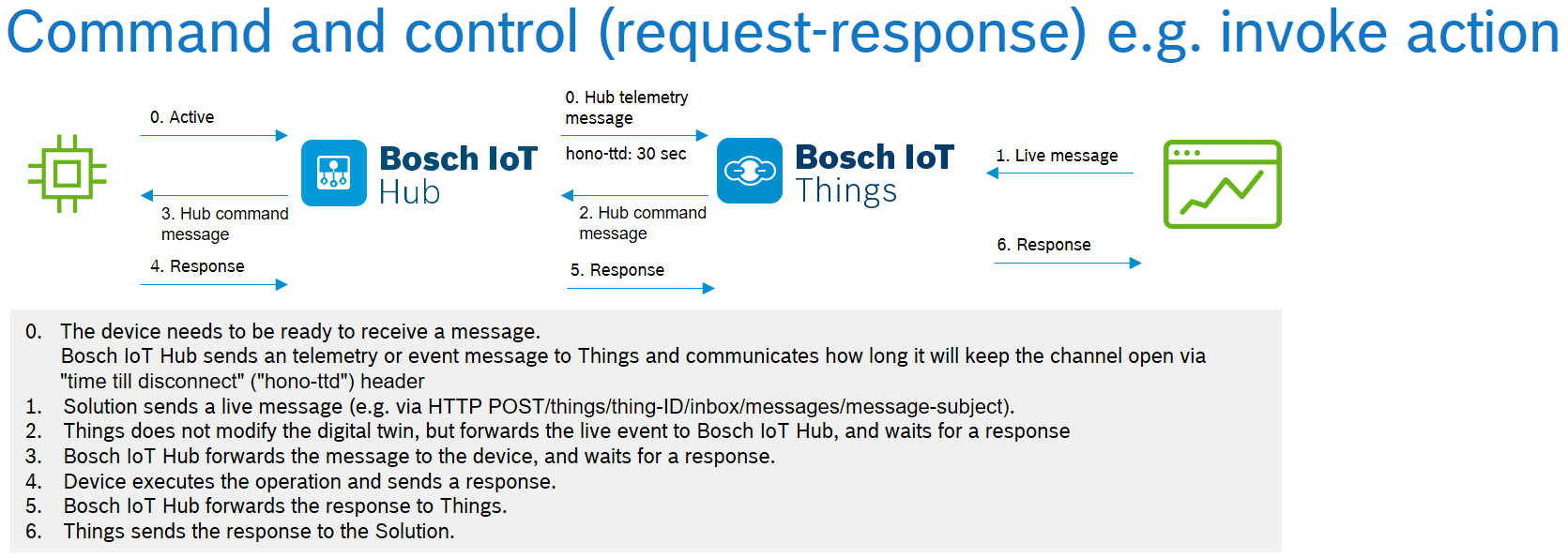
Task: Click the slide title 'Command and control'
Action: click(293, 31)
